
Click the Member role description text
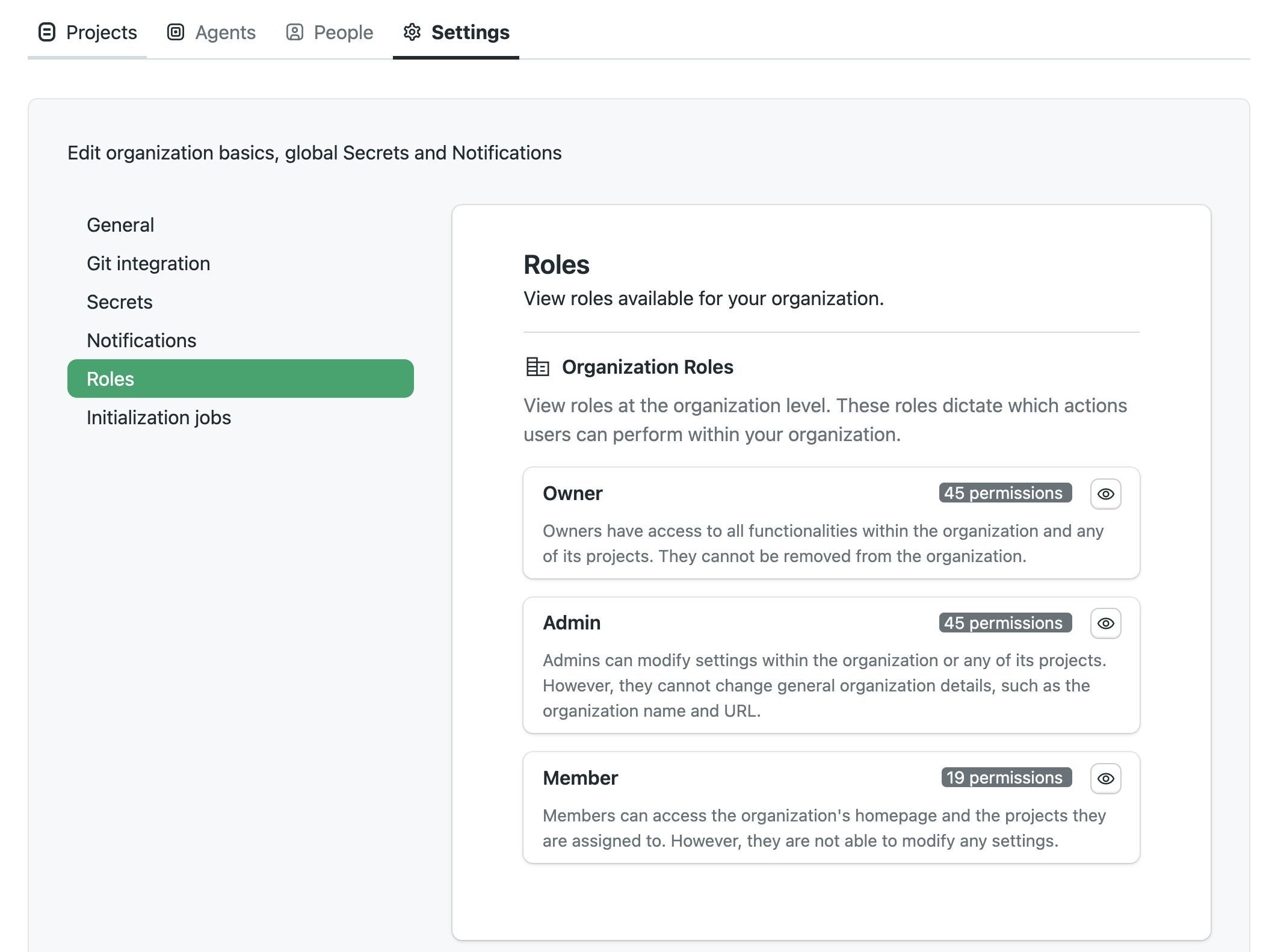[x=824, y=828]
